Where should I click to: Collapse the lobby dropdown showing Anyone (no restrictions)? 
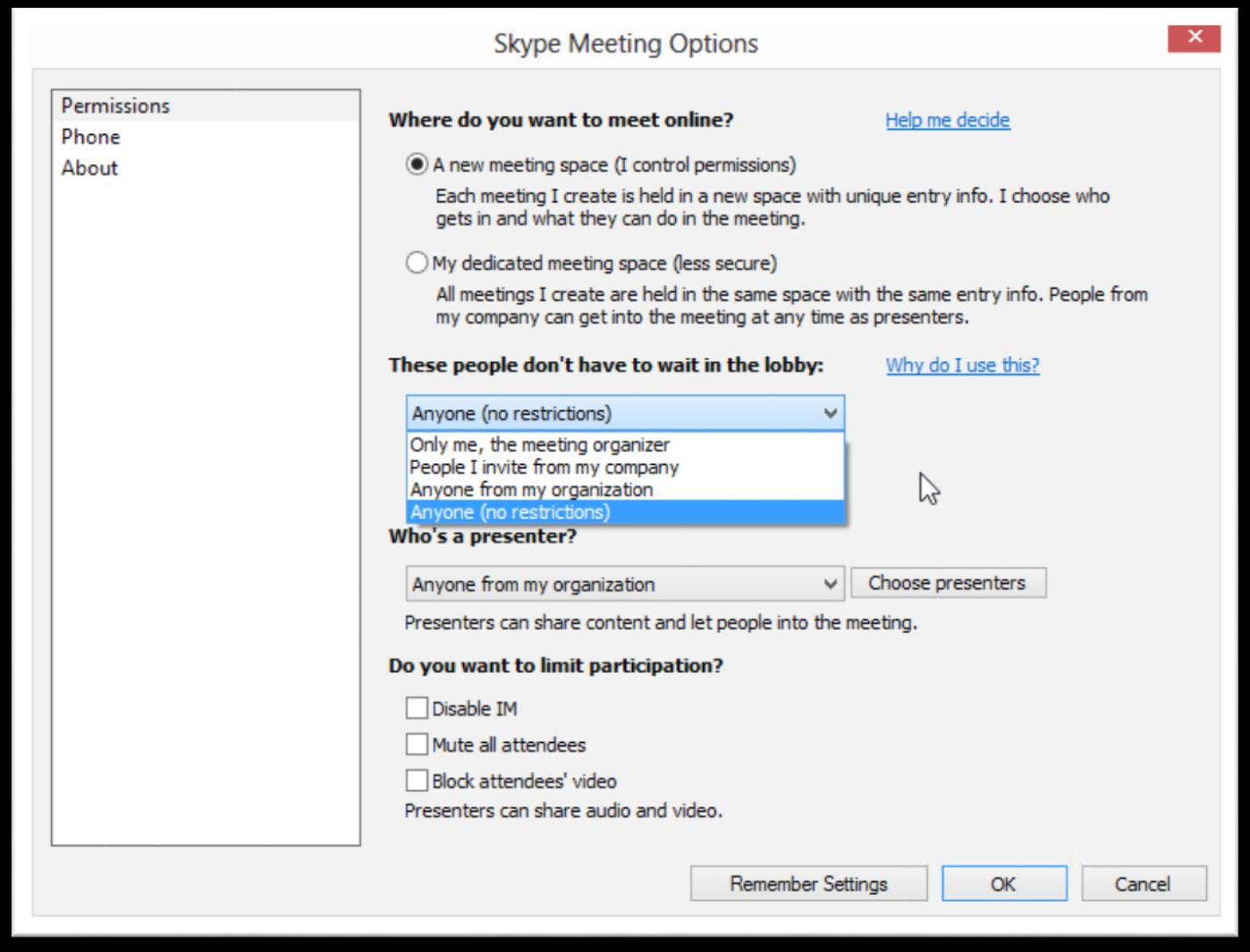coord(625,413)
